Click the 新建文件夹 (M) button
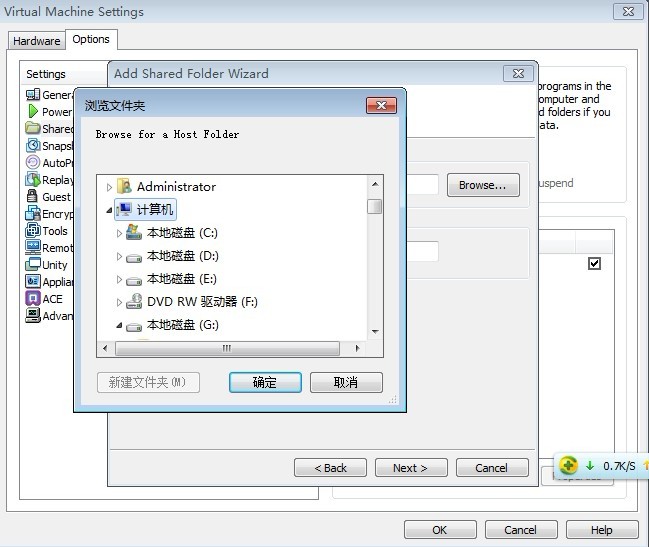649x547 pixels. tap(148, 382)
